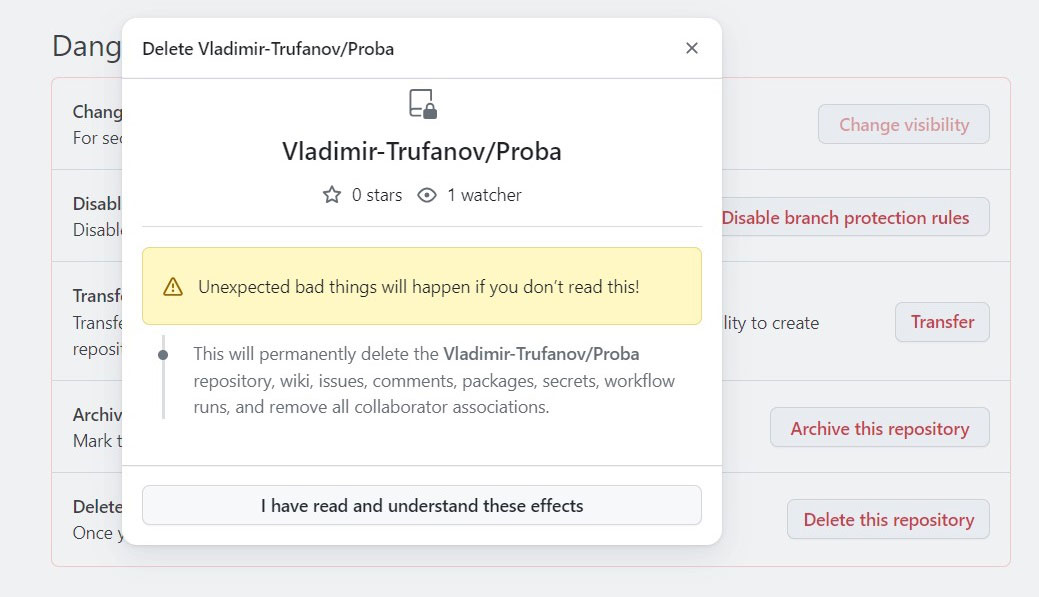Select Disable branch protection rules
The image size is (1039, 597).
click(x=845, y=218)
